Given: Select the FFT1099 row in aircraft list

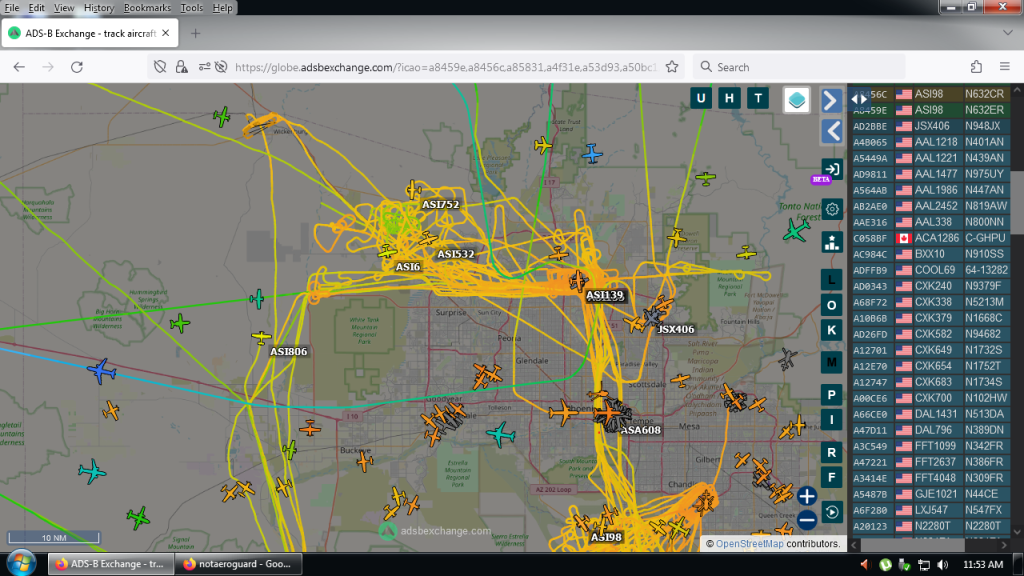Looking at the screenshot, I should [931, 446].
